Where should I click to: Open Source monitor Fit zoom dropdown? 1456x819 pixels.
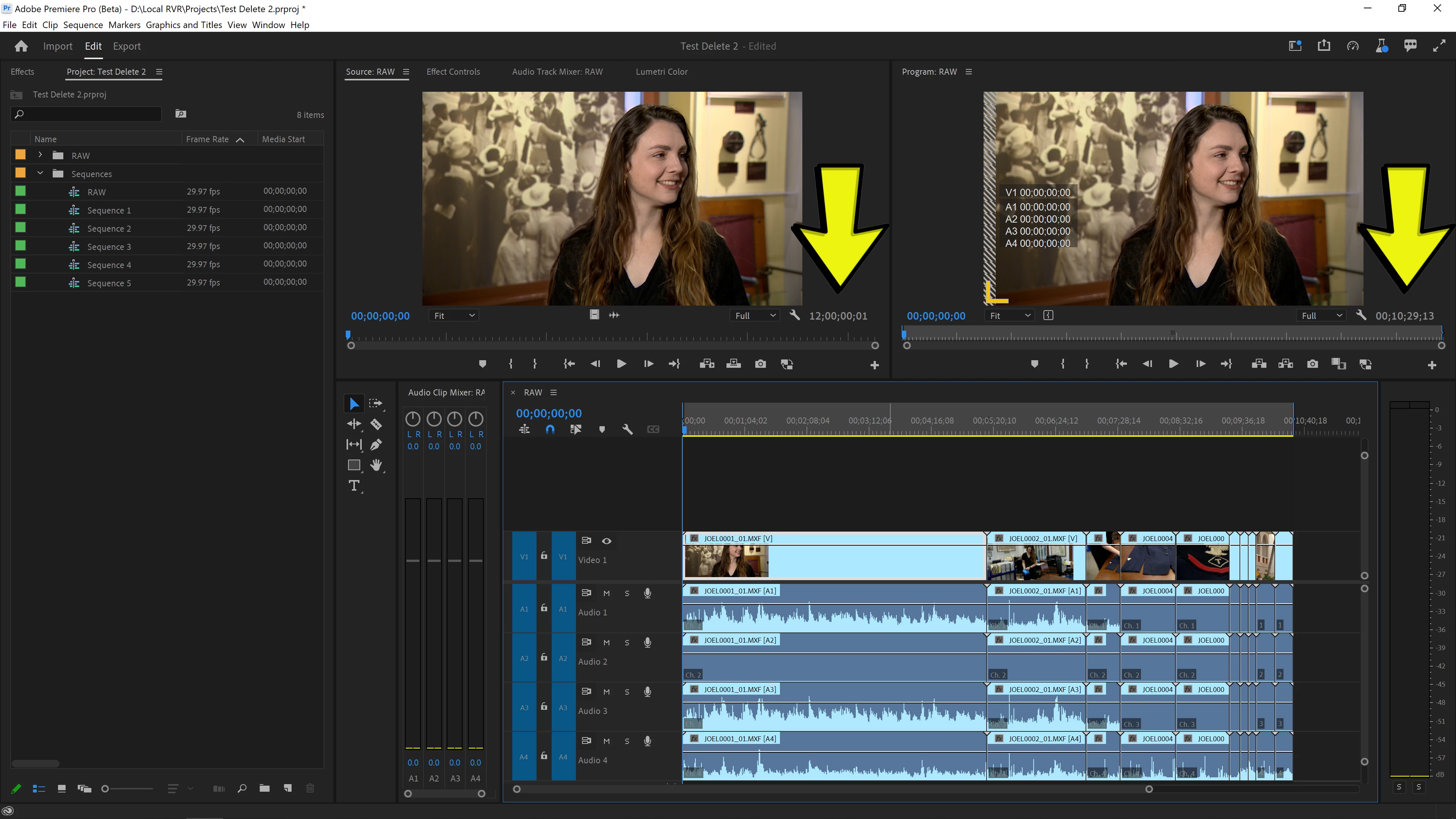click(455, 315)
